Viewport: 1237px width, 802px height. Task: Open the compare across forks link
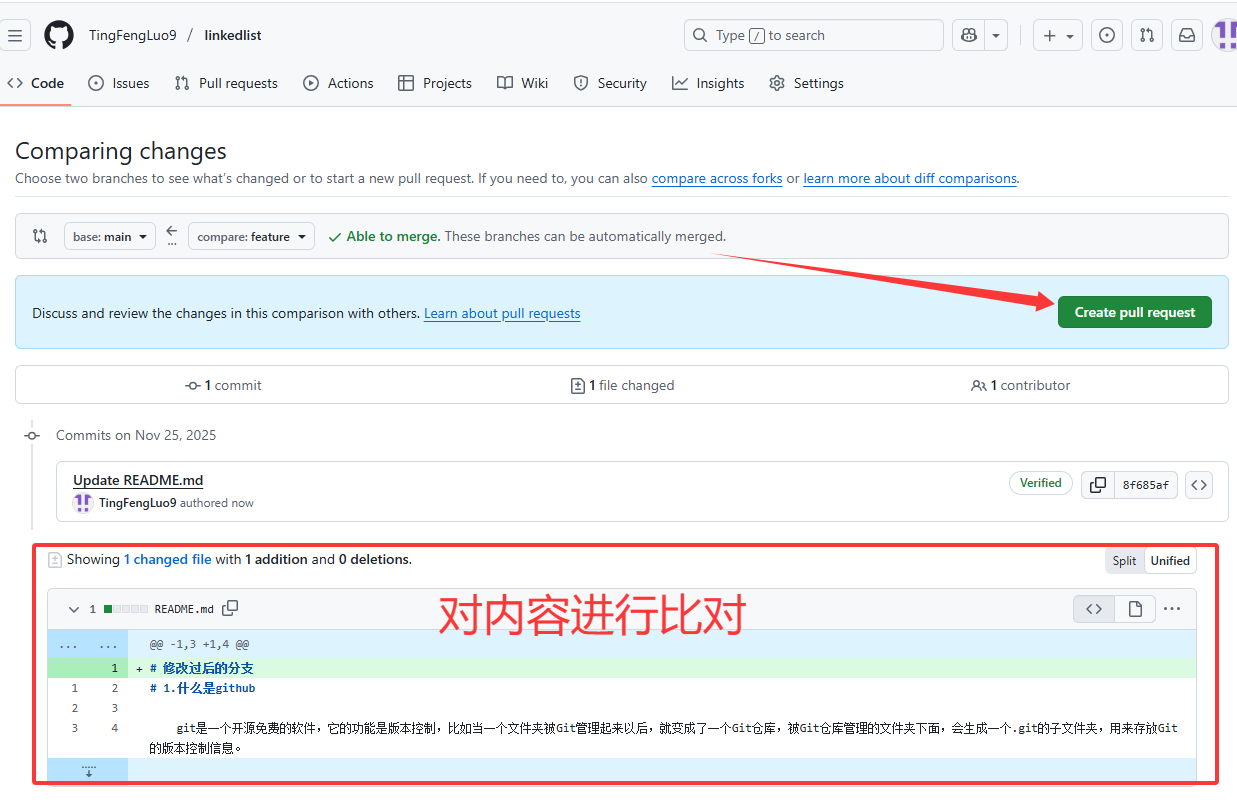tap(717, 178)
